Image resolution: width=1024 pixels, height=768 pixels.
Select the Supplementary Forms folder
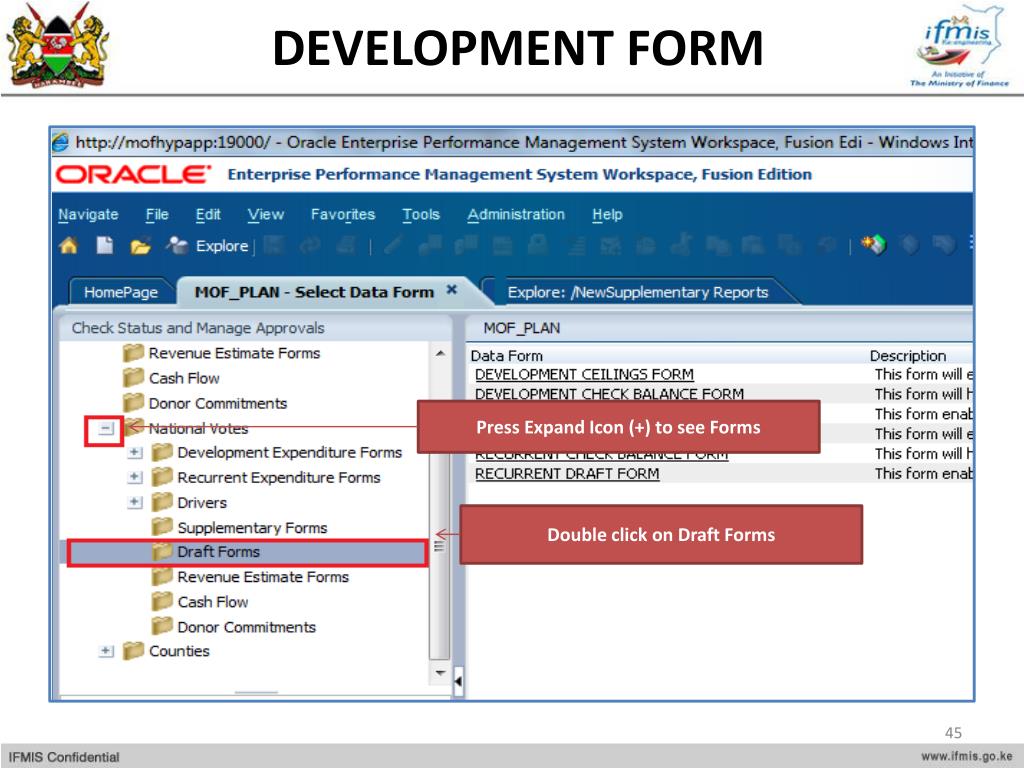coord(252,528)
